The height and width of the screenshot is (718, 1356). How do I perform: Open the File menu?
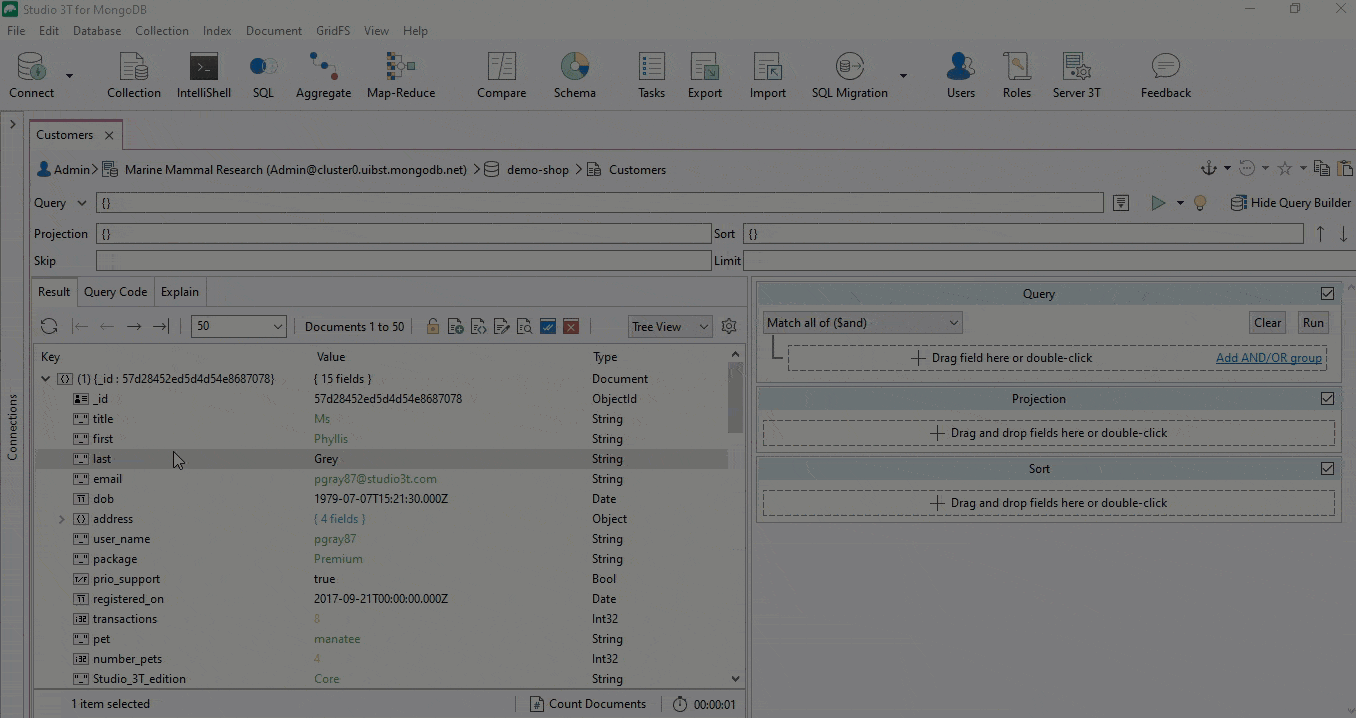pos(16,31)
